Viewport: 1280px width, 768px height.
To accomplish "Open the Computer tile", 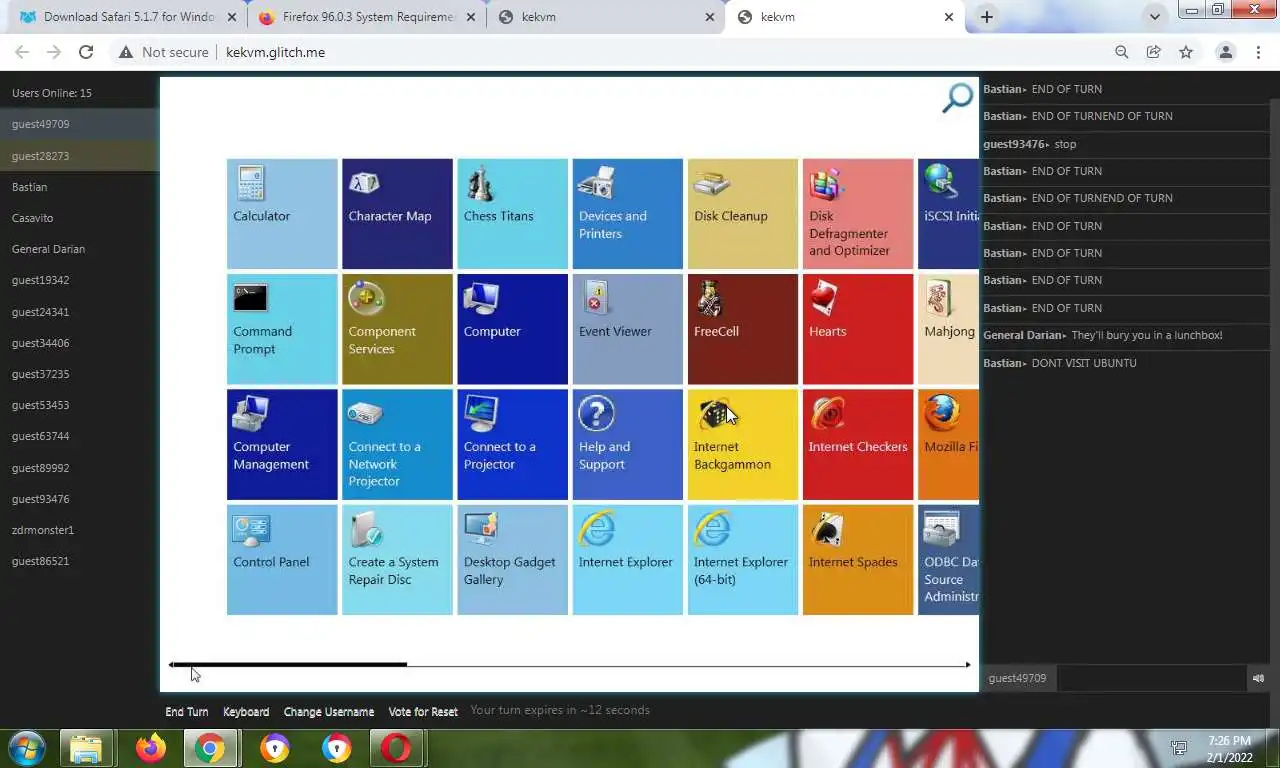I will [x=512, y=329].
